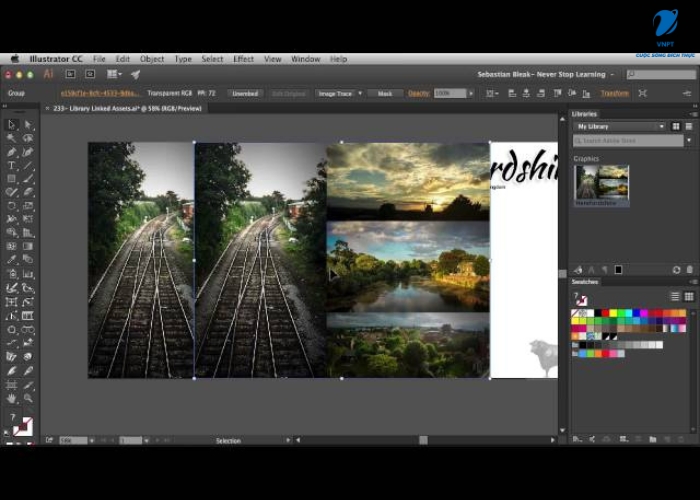Select the Zoom tool
The height and width of the screenshot is (500, 700).
click(28, 398)
